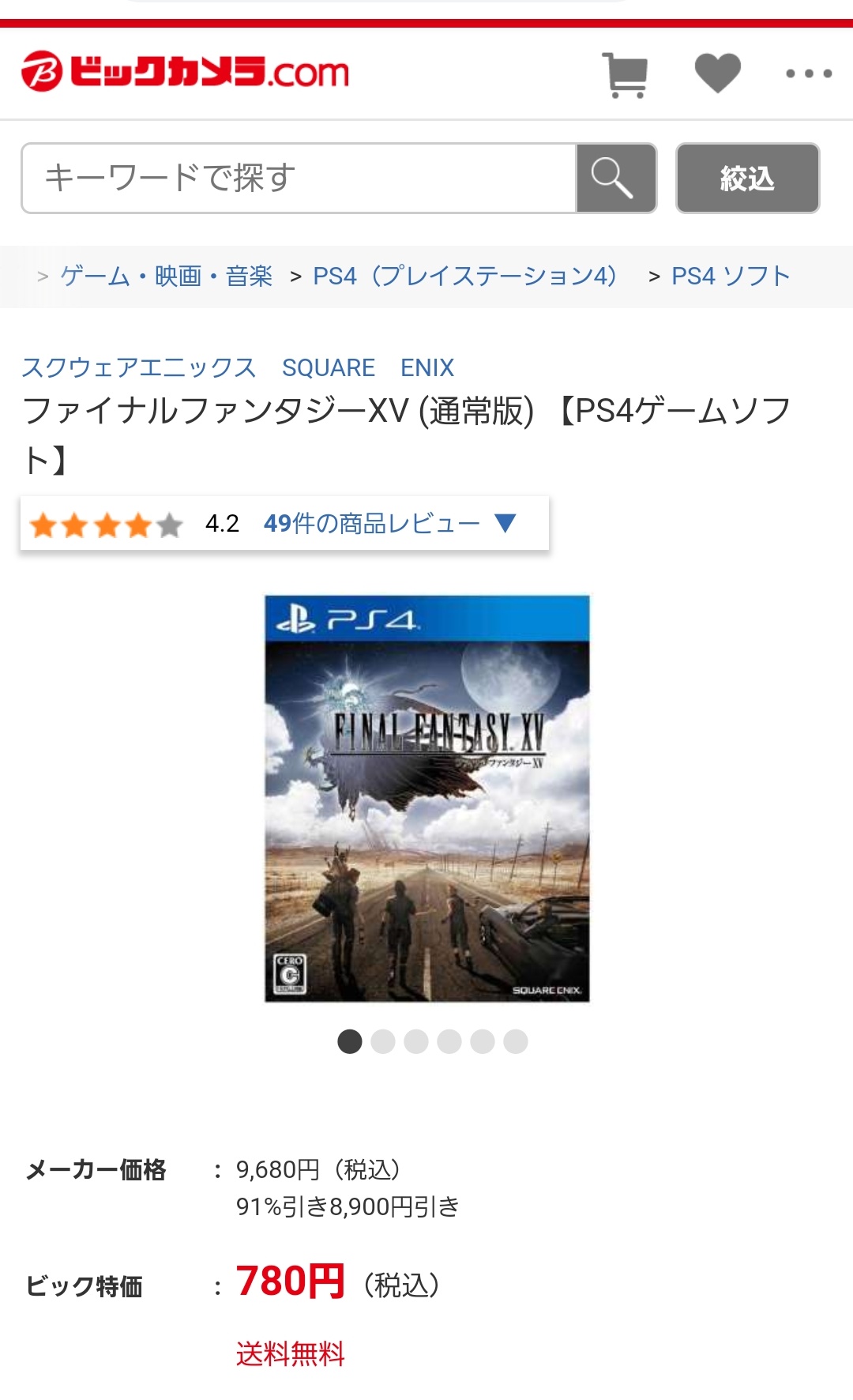The height and width of the screenshot is (1400, 853).
Task: Click the キーワードで探す search field
Action: (x=299, y=178)
